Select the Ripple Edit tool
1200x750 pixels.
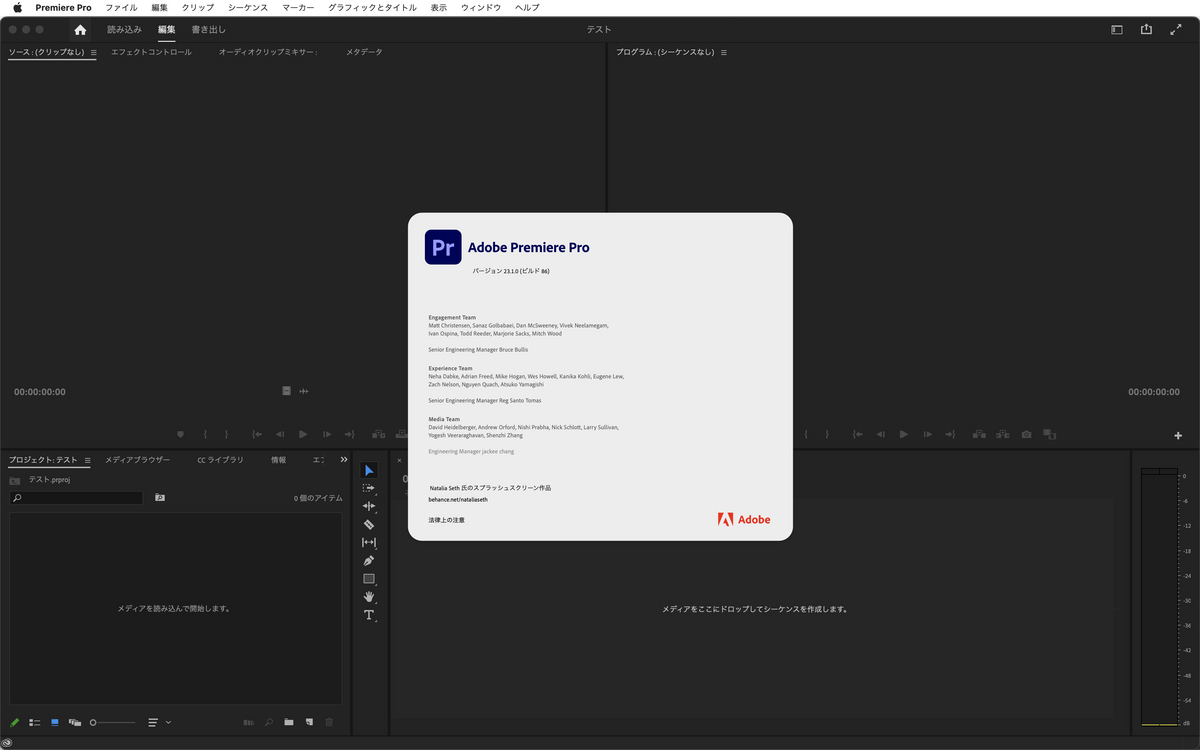click(x=369, y=506)
